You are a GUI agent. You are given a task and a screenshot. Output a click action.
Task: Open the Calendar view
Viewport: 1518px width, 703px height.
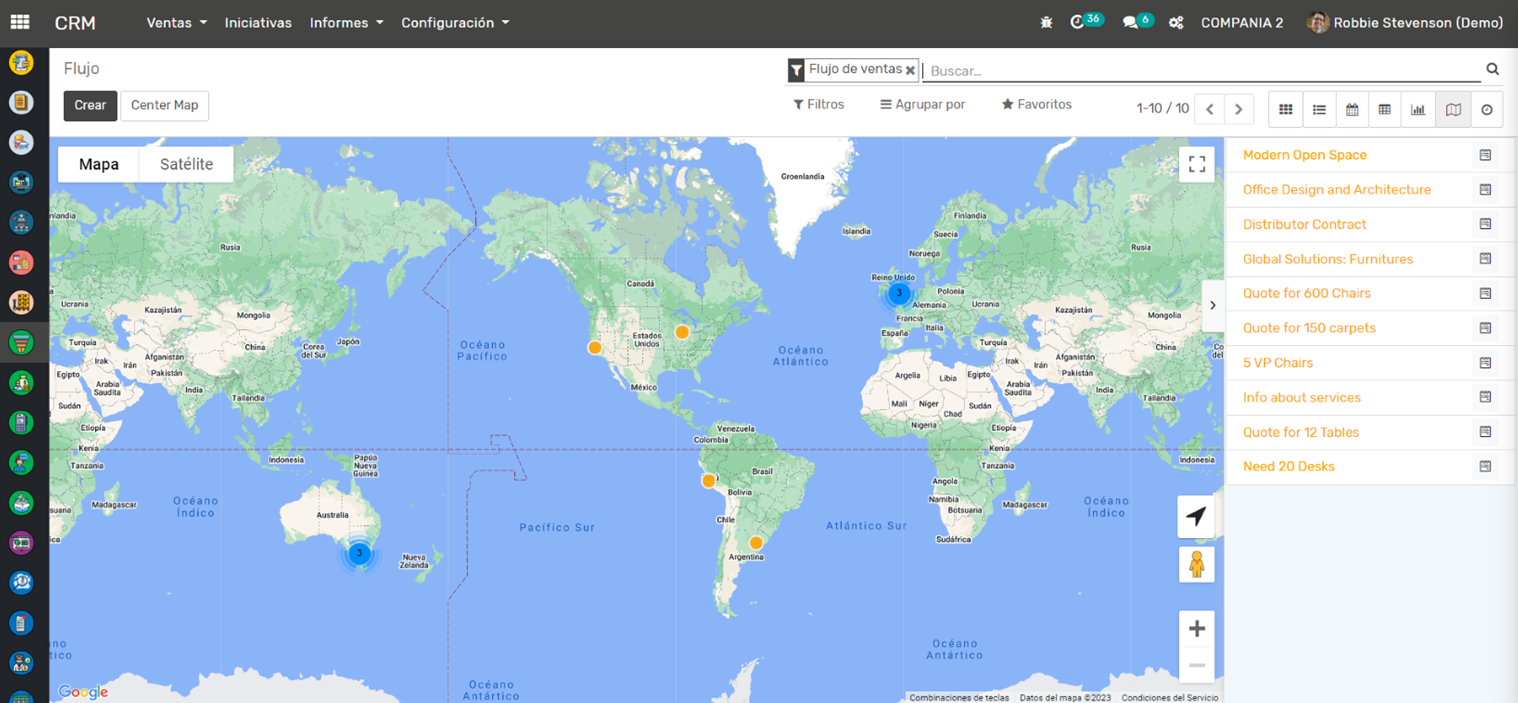coord(1352,110)
